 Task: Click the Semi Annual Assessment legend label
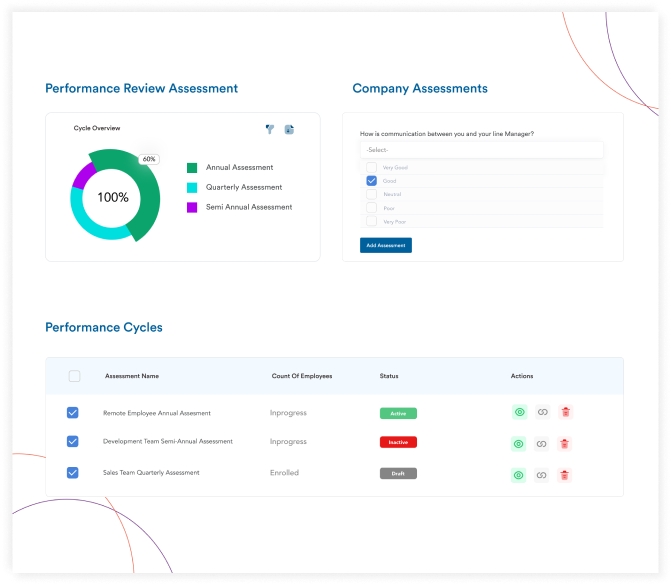pos(249,207)
